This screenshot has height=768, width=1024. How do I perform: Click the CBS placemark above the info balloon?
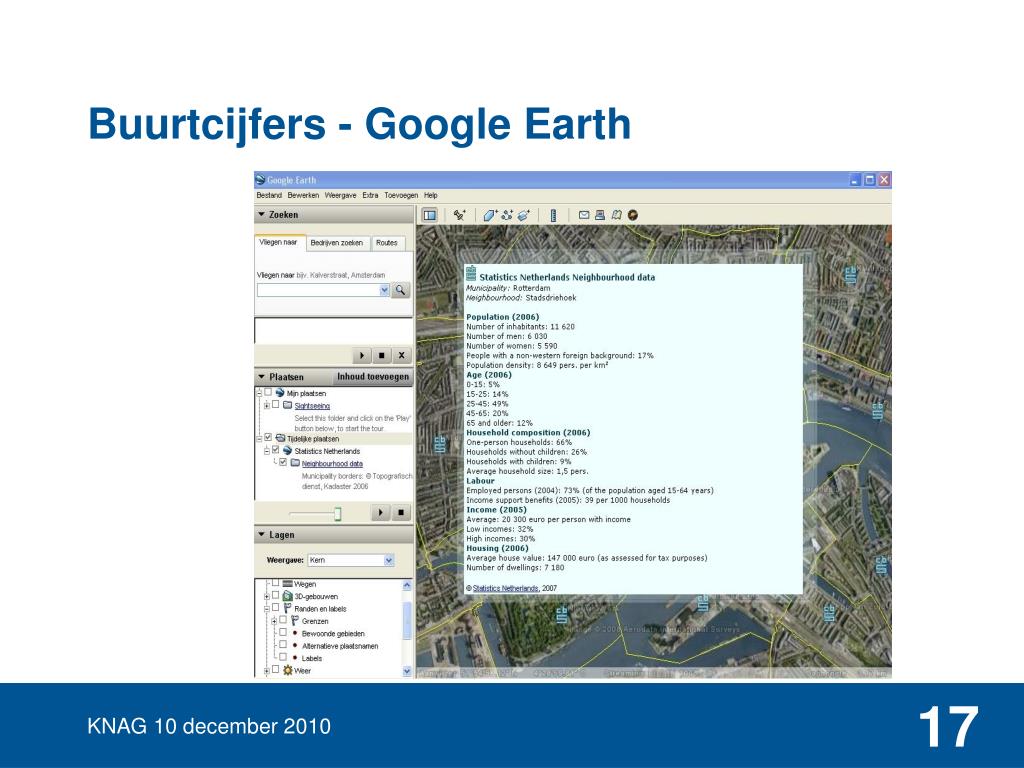coord(850,276)
